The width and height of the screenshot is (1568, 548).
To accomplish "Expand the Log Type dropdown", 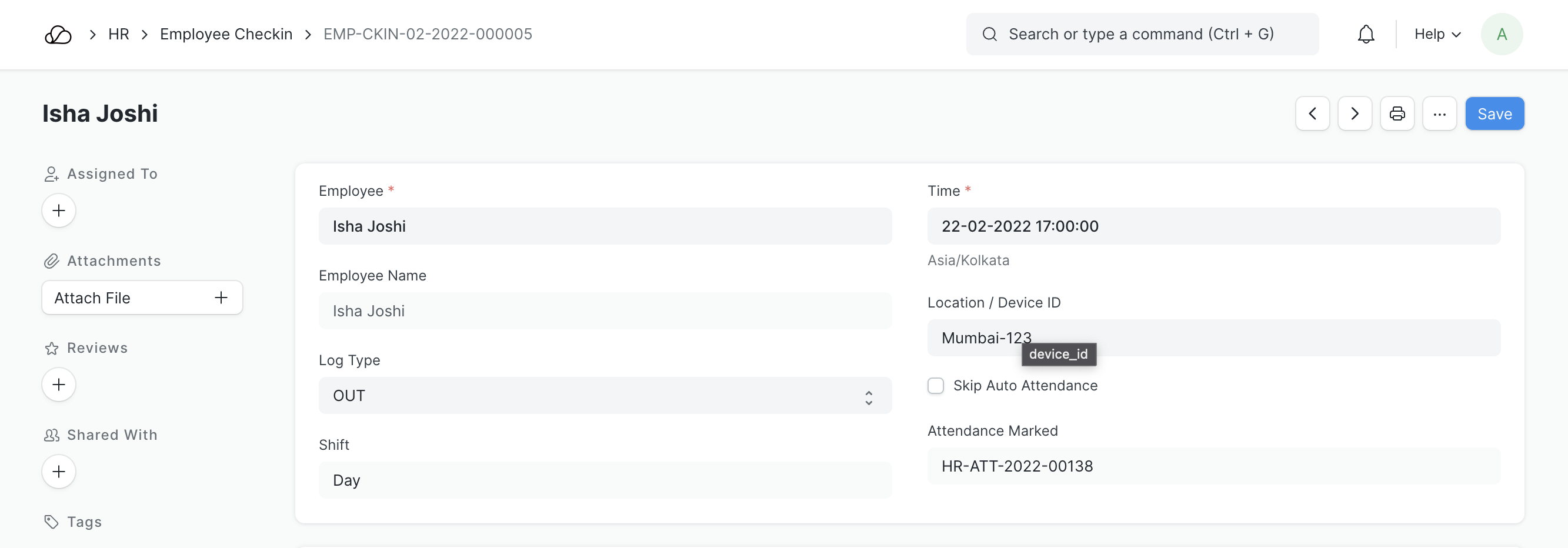I will coord(605,396).
